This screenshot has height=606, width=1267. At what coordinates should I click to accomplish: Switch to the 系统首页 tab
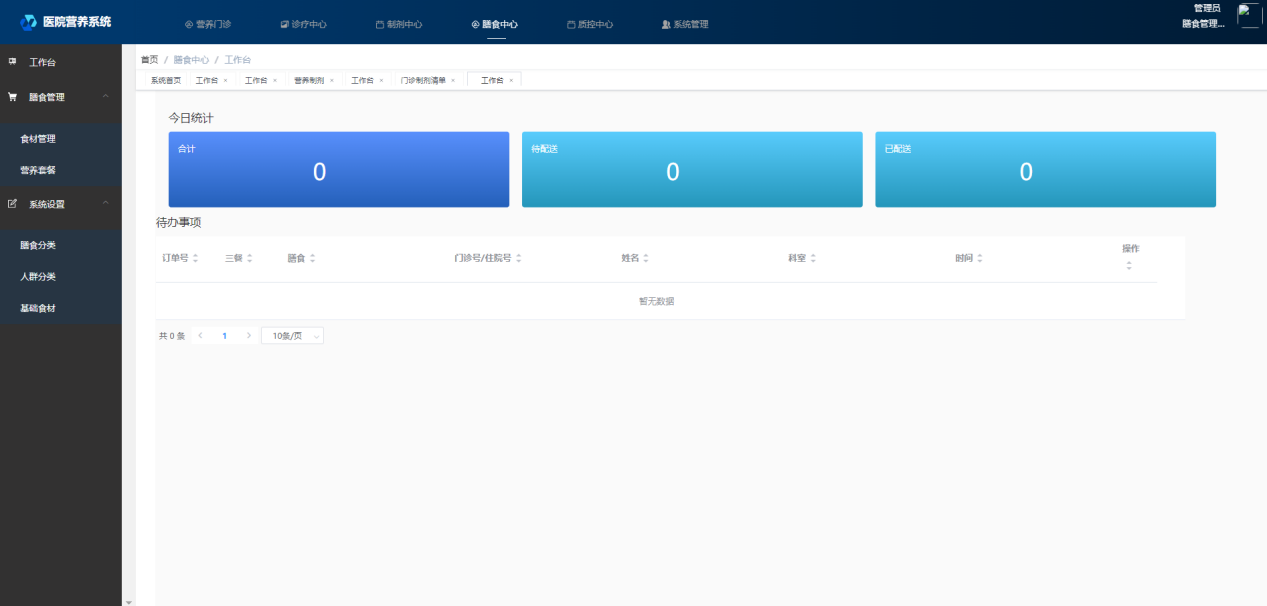click(166, 80)
